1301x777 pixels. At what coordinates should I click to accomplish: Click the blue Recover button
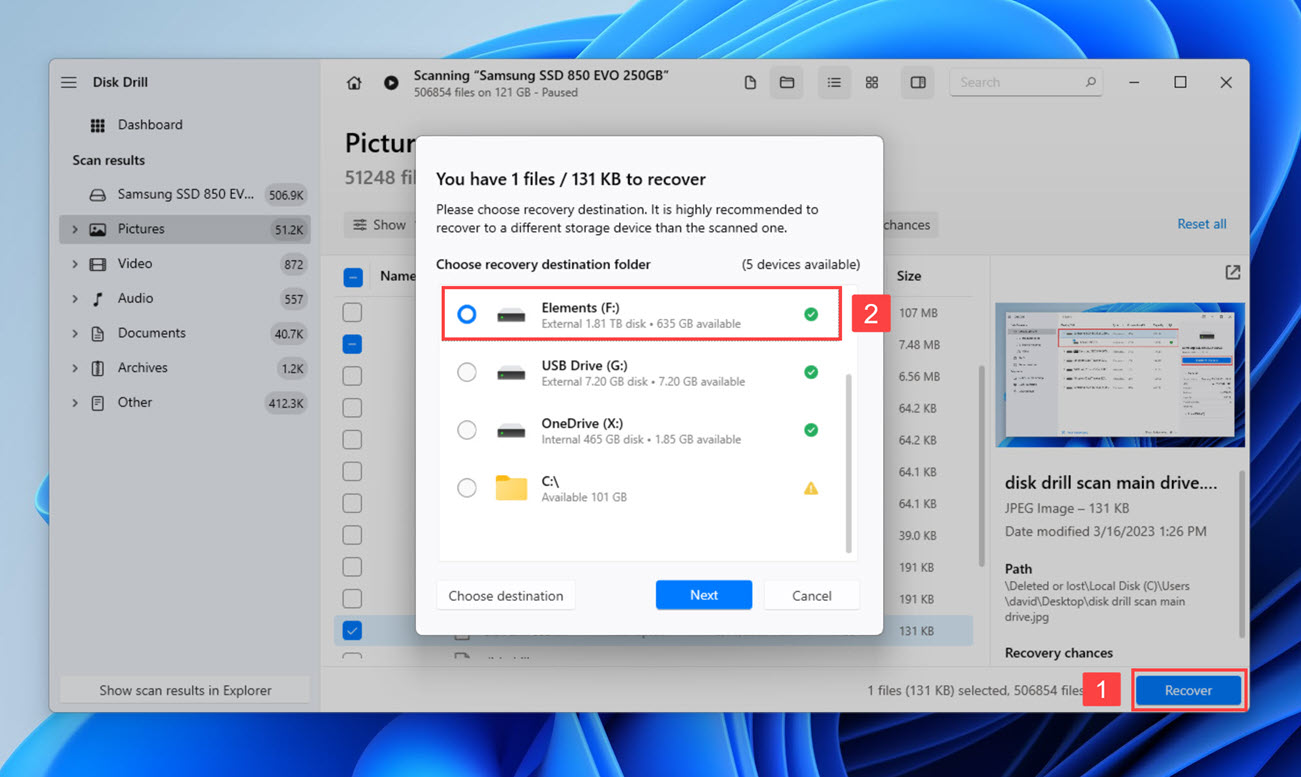(1188, 690)
